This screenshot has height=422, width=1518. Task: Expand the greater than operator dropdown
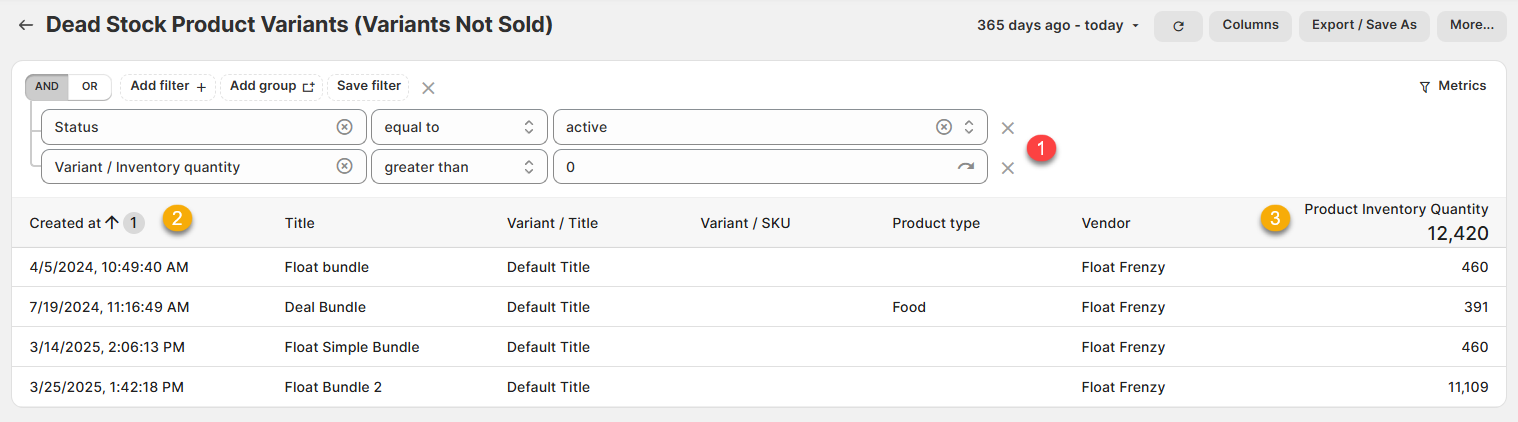459,167
